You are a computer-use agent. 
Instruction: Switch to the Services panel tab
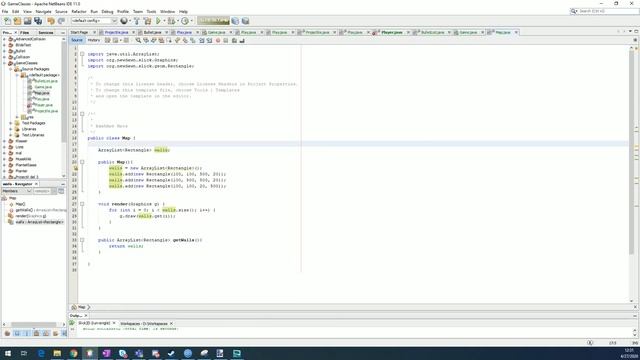pos(46,32)
